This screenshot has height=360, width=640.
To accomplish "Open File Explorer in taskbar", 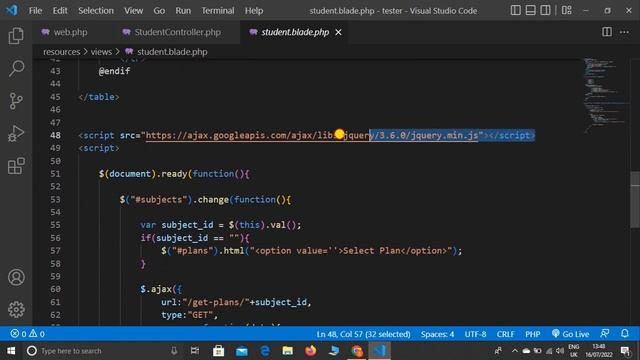I will pos(288,351).
